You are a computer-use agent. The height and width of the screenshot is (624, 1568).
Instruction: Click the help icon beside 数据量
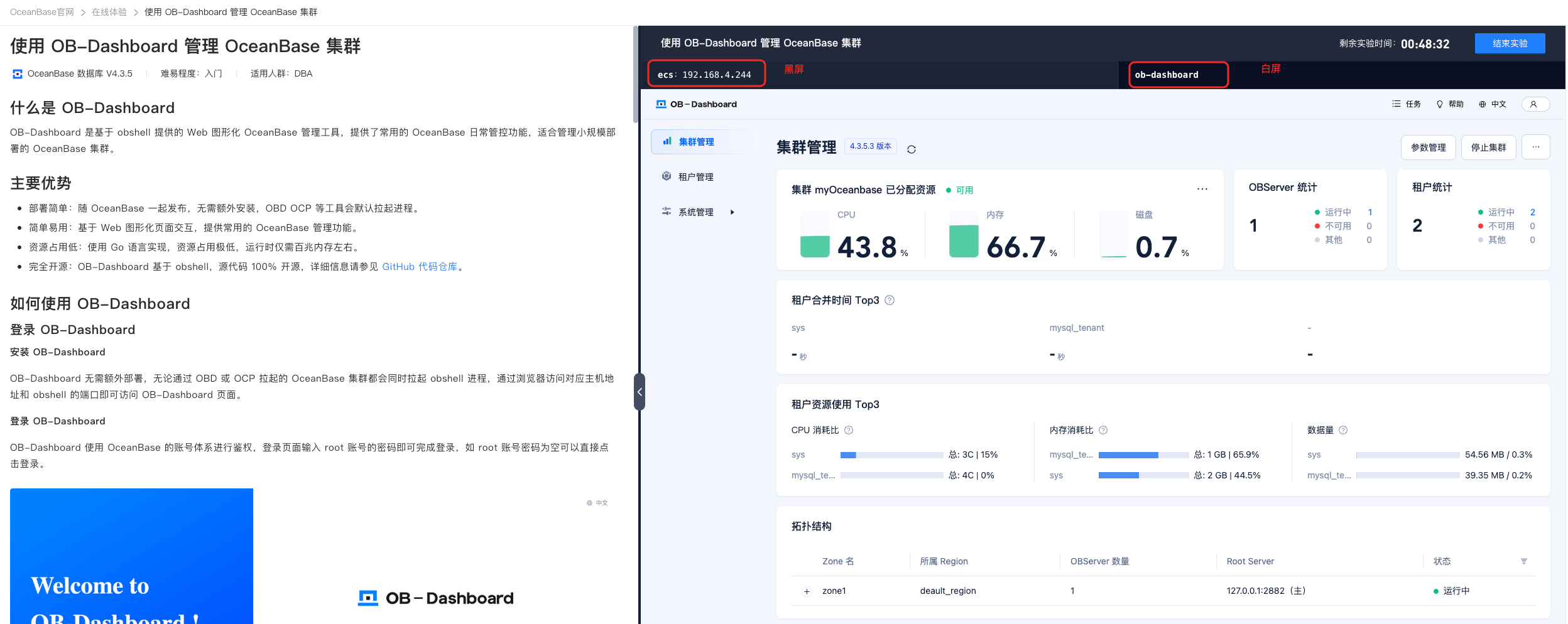[x=1342, y=430]
